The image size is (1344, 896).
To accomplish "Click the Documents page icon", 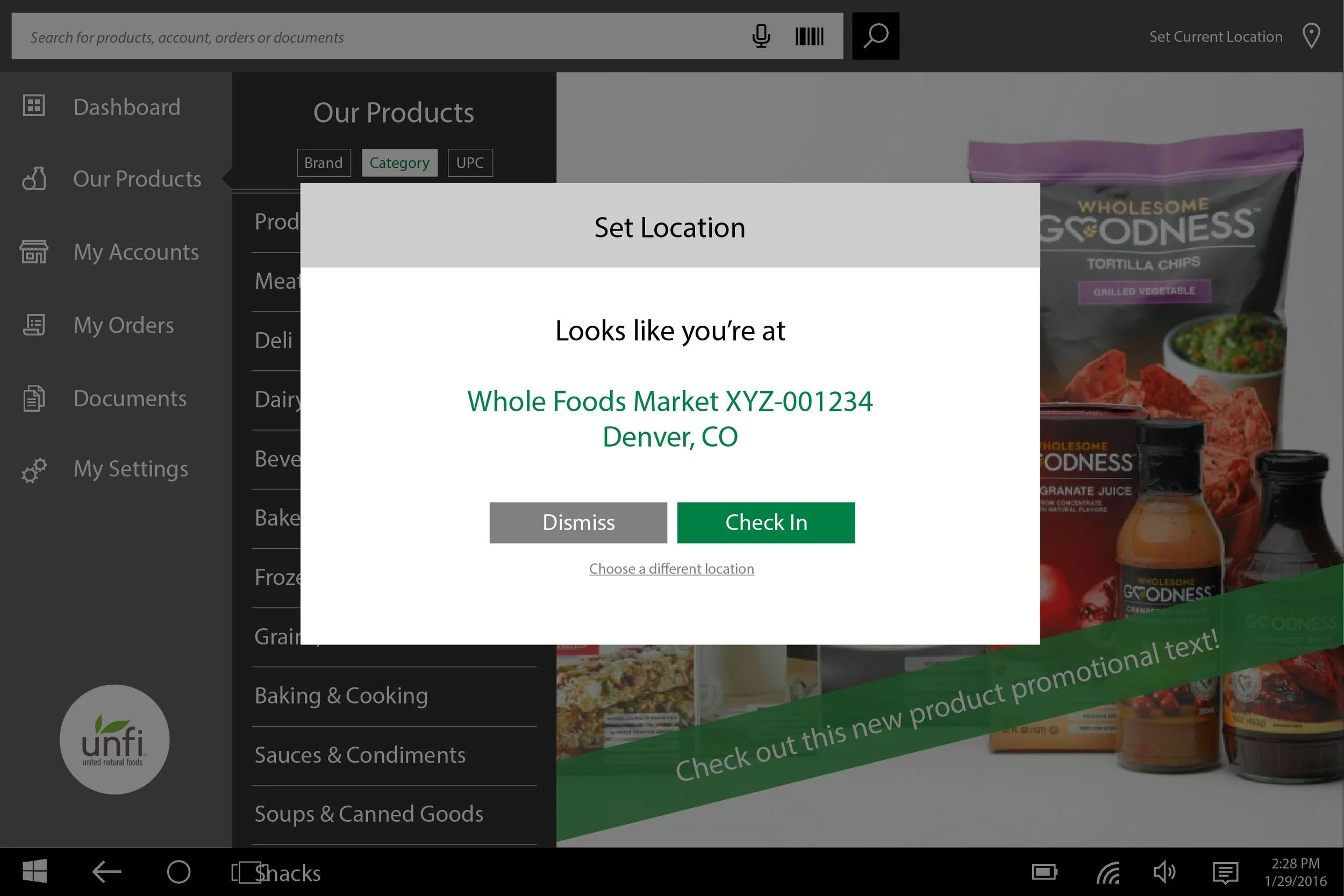I will (33, 397).
